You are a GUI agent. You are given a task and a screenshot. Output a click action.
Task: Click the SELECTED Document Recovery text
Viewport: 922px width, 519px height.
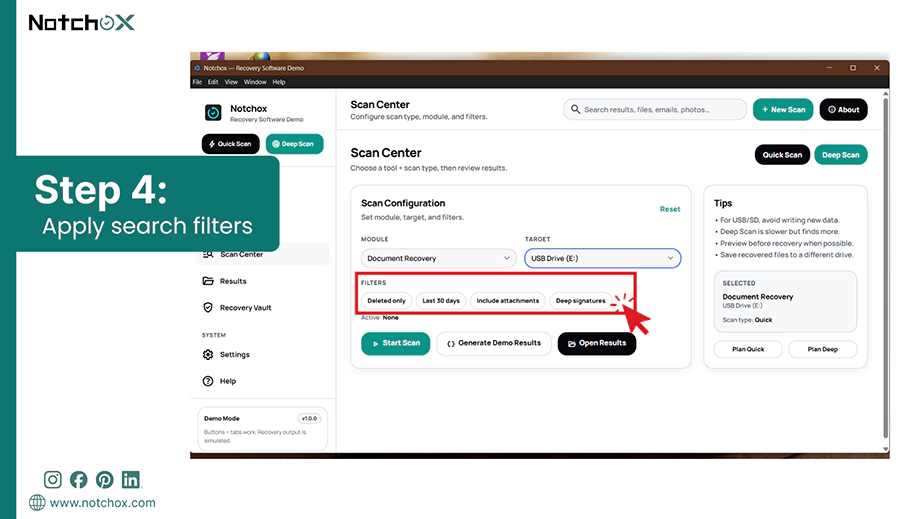[757, 297]
